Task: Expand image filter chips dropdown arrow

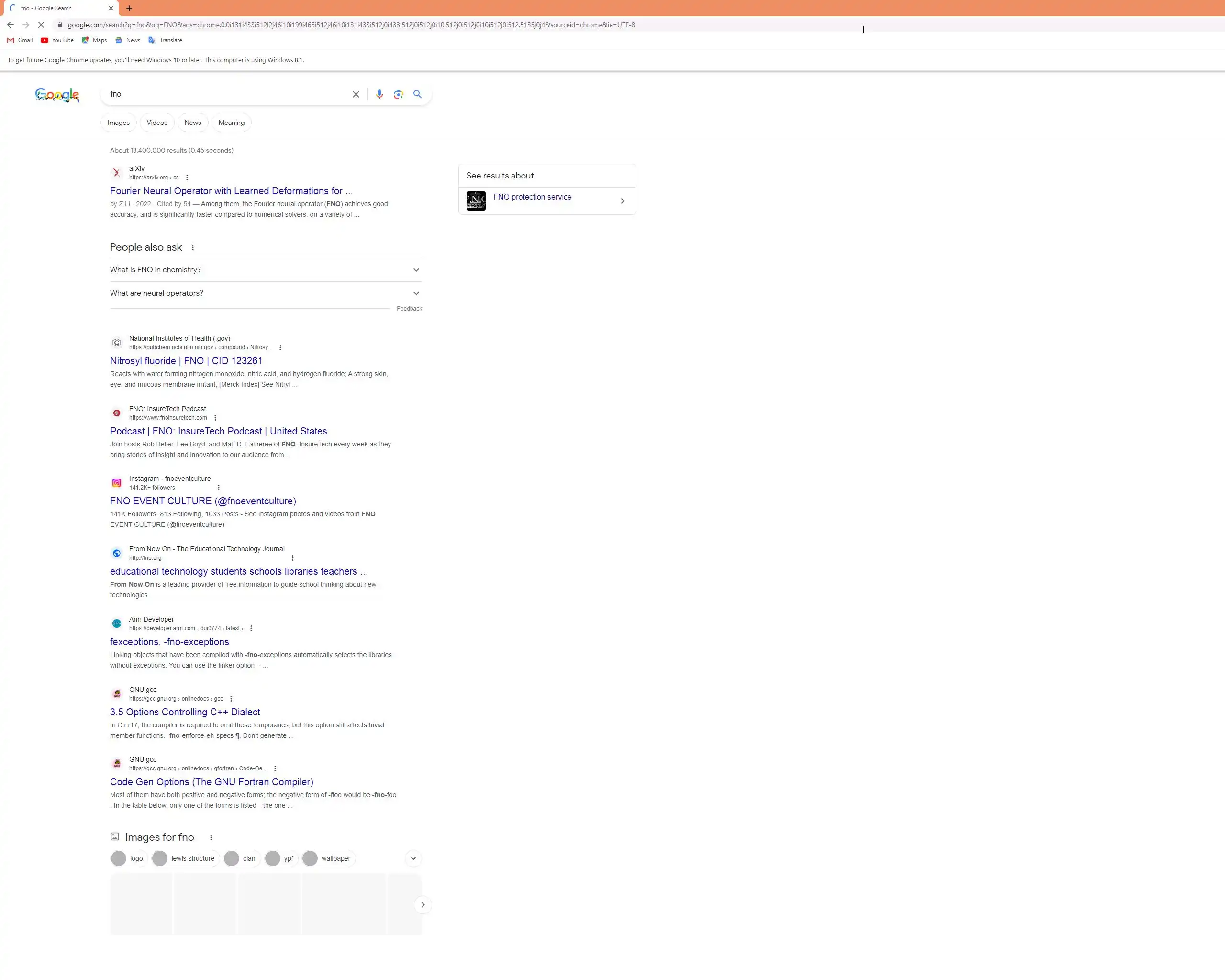Action: (x=413, y=858)
